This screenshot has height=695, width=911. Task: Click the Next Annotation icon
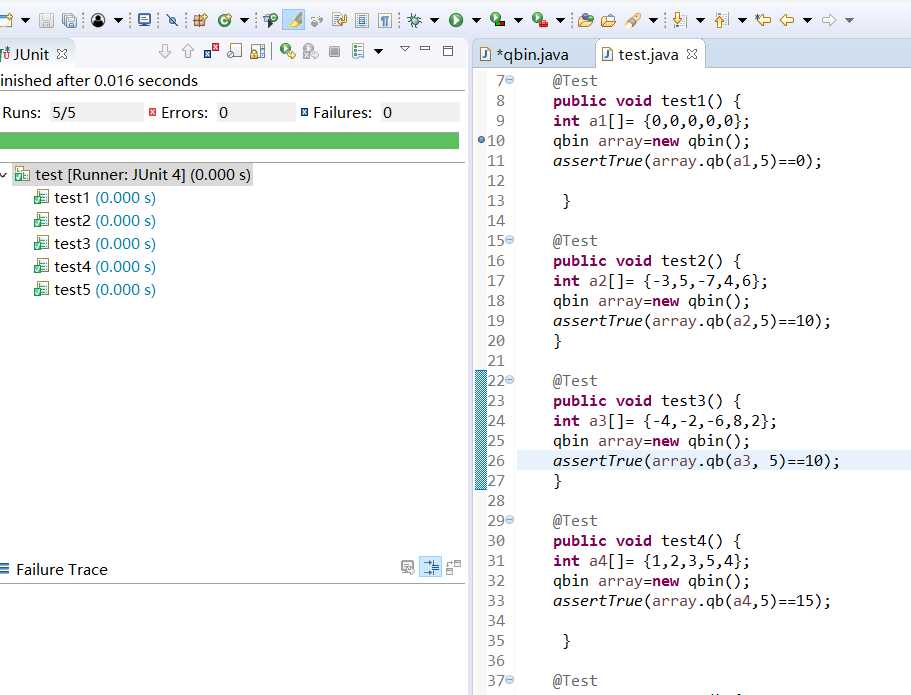679,20
